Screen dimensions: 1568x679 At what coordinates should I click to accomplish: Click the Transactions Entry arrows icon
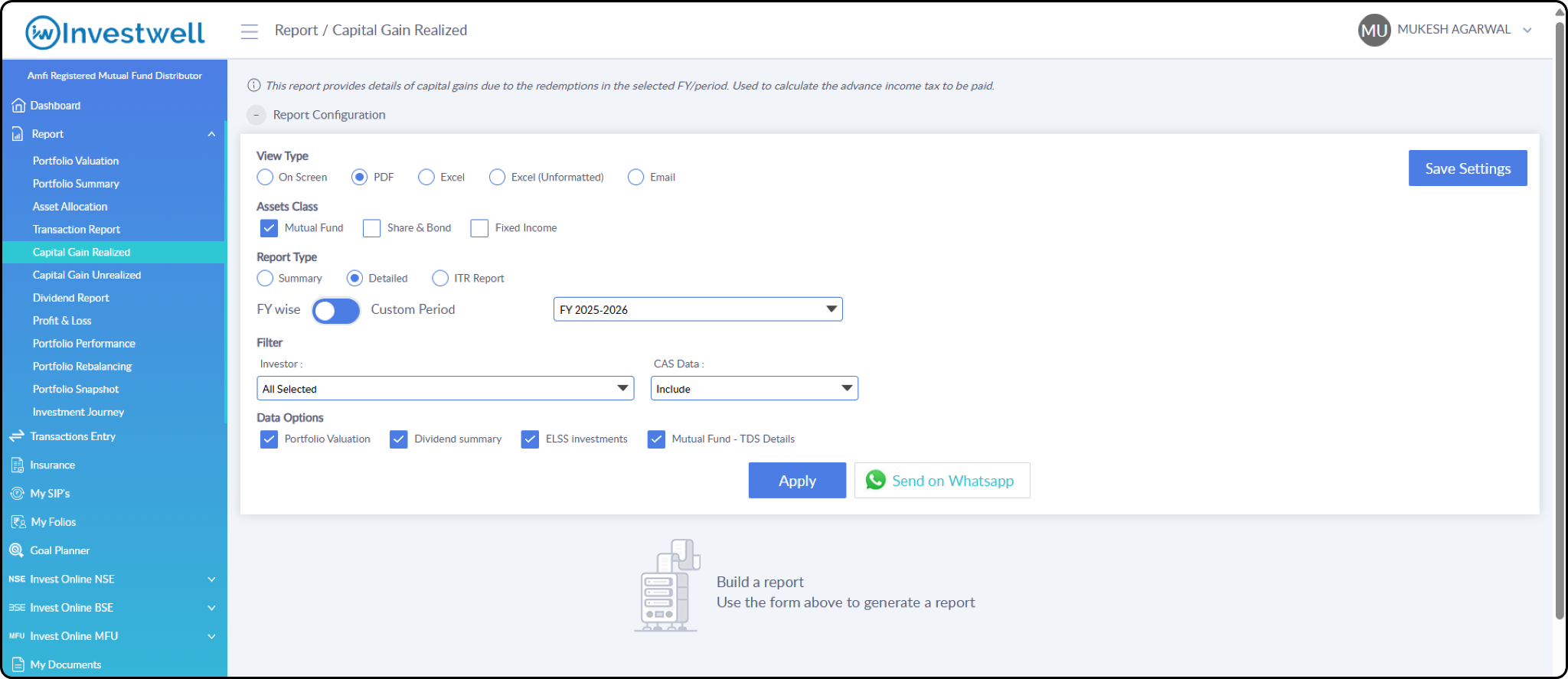tap(17, 436)
